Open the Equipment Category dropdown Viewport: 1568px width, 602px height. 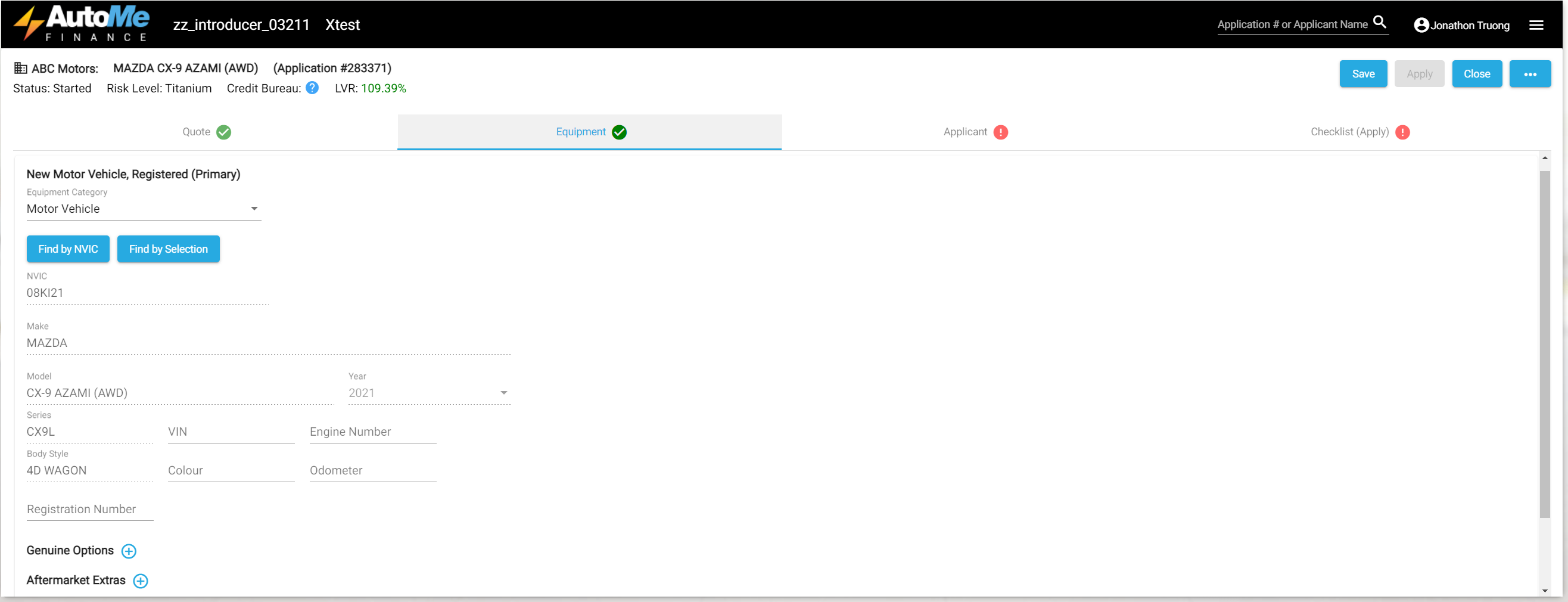pyautogui.click(x=144, y=209)
